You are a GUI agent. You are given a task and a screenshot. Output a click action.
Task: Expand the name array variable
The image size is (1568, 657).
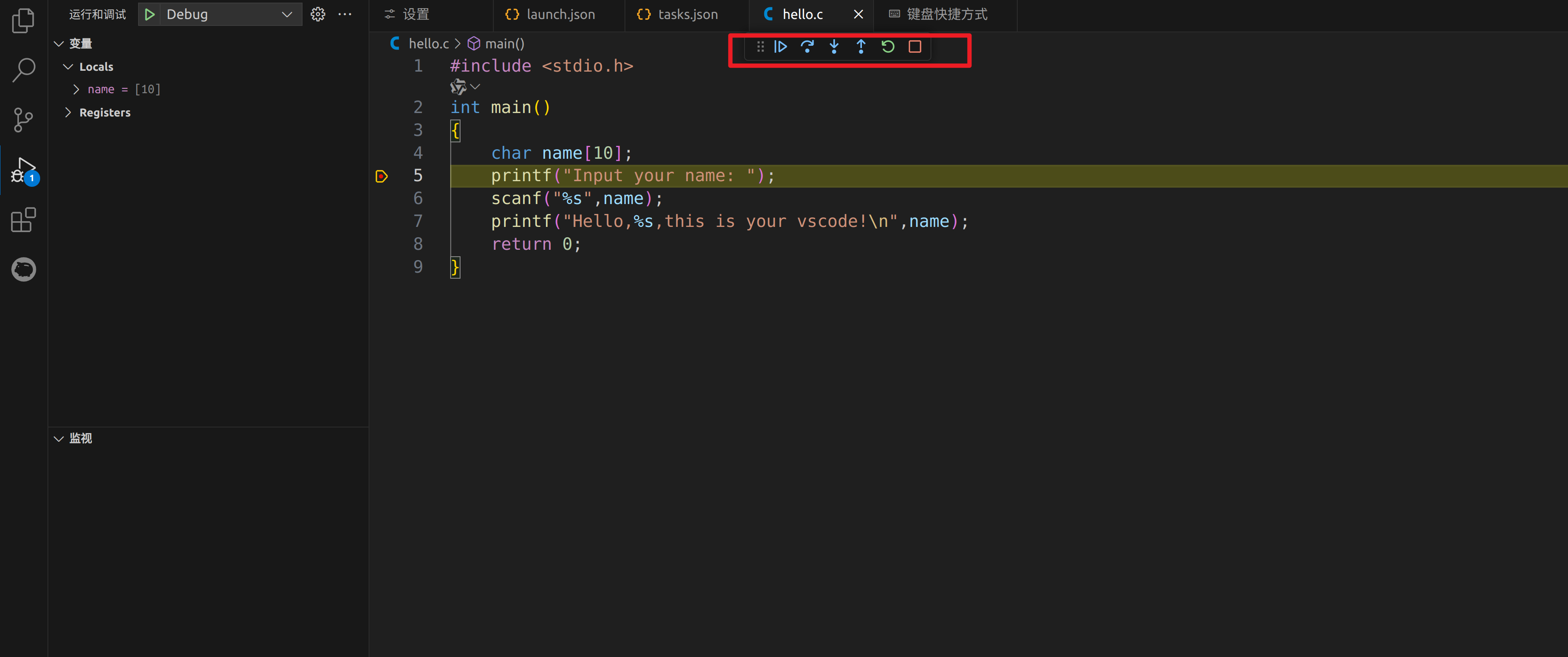(x=76, y=89)
